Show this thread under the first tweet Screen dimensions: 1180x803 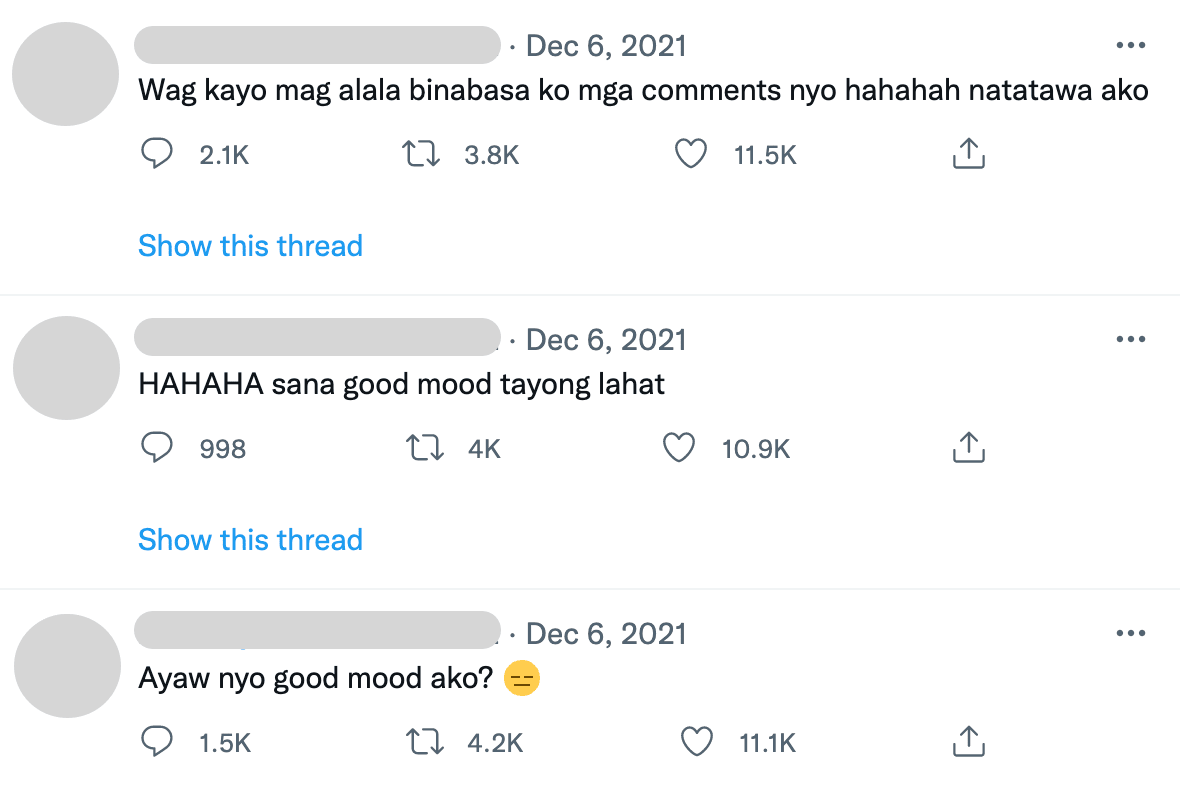250,246
